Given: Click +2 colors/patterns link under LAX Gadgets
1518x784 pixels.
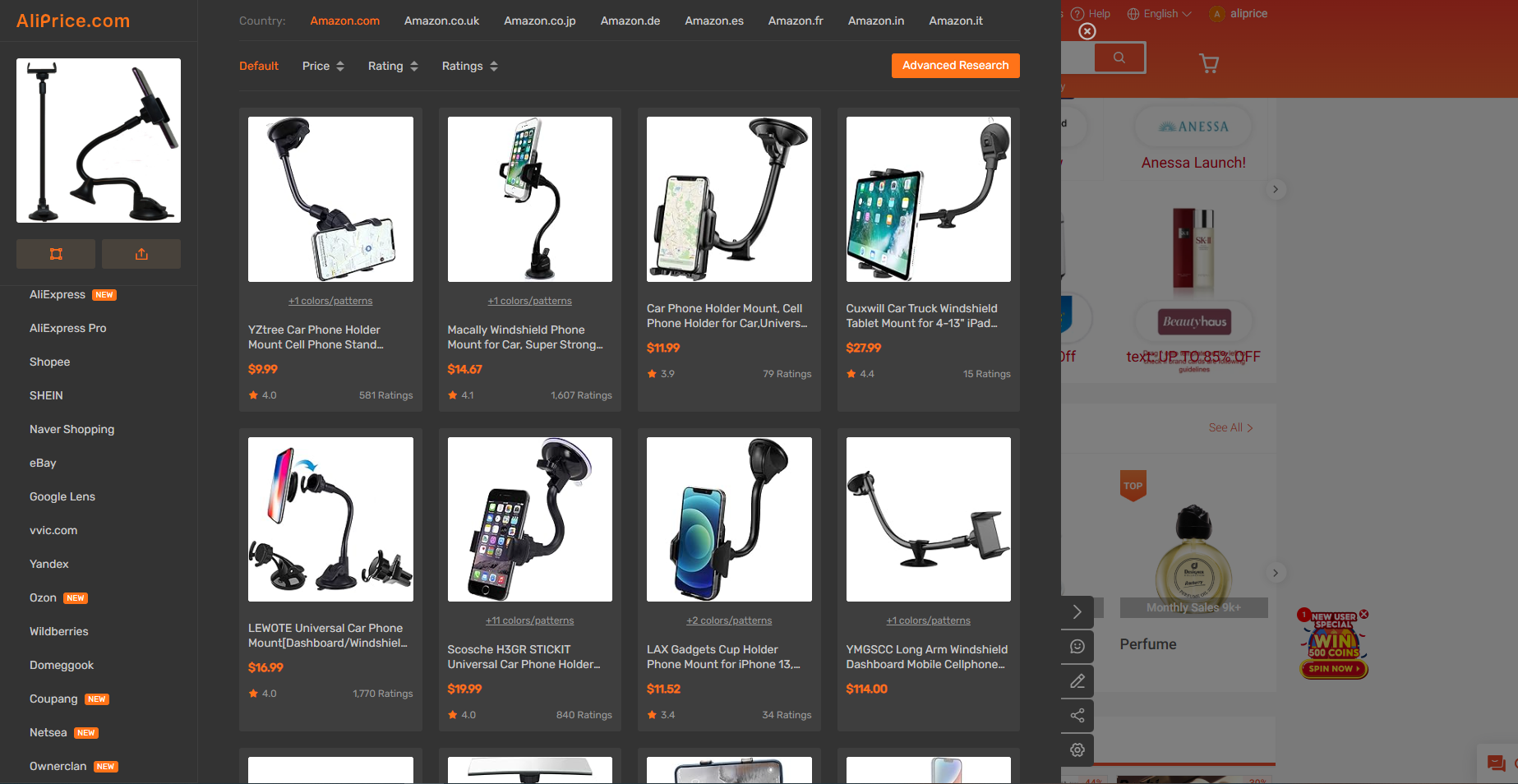Looking at the screenshot, I should click(729, 620).
